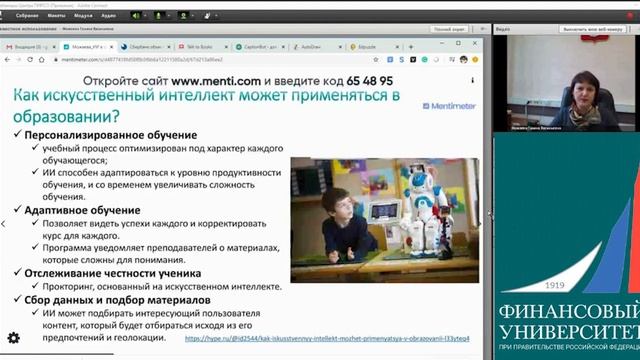The height and width of the screenshot is (360, 640).
Task: Click the green round extension icon
Action: coord(424,60)
